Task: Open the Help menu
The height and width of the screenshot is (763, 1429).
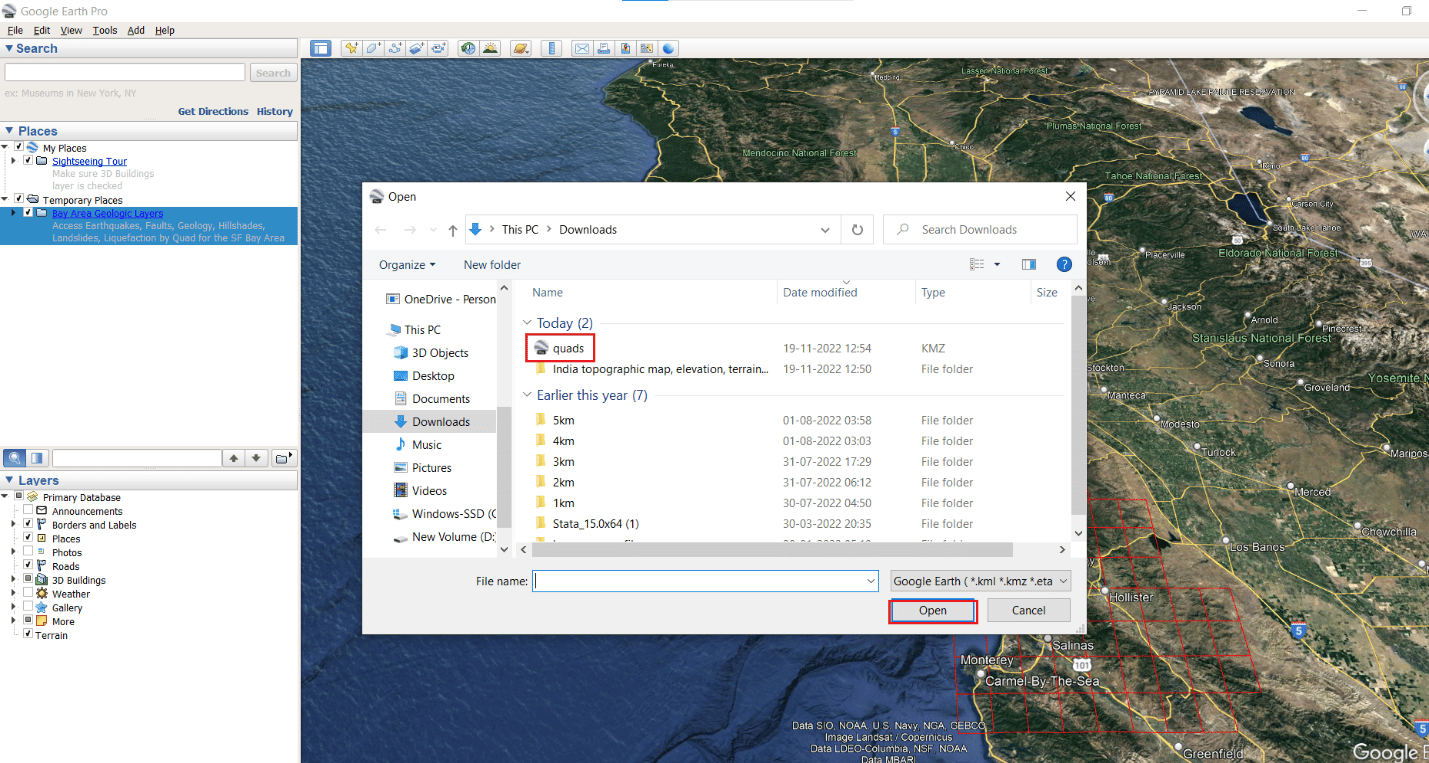Action: (165, 31)
